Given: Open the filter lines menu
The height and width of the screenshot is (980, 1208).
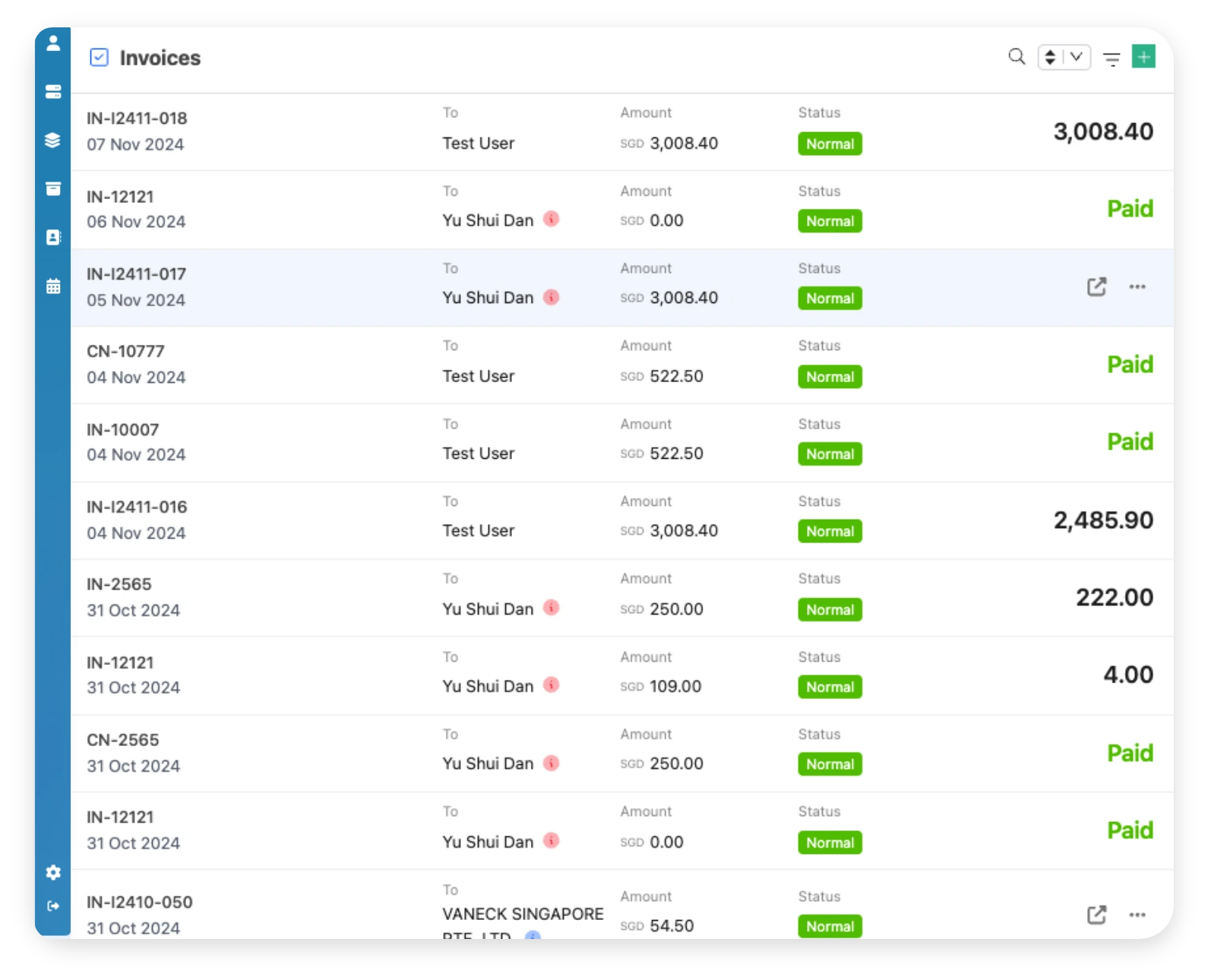Looking at the screenshot, I should click(1112, 58).
